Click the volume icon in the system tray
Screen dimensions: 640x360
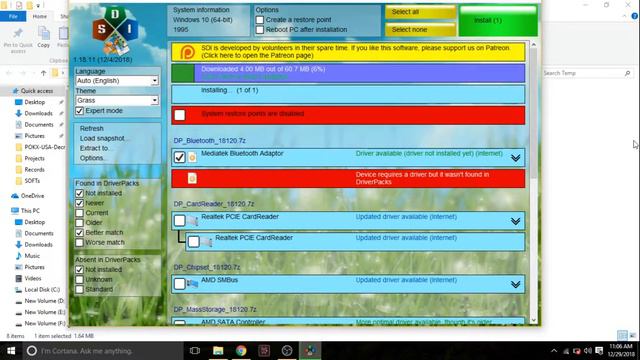point(588,351)
